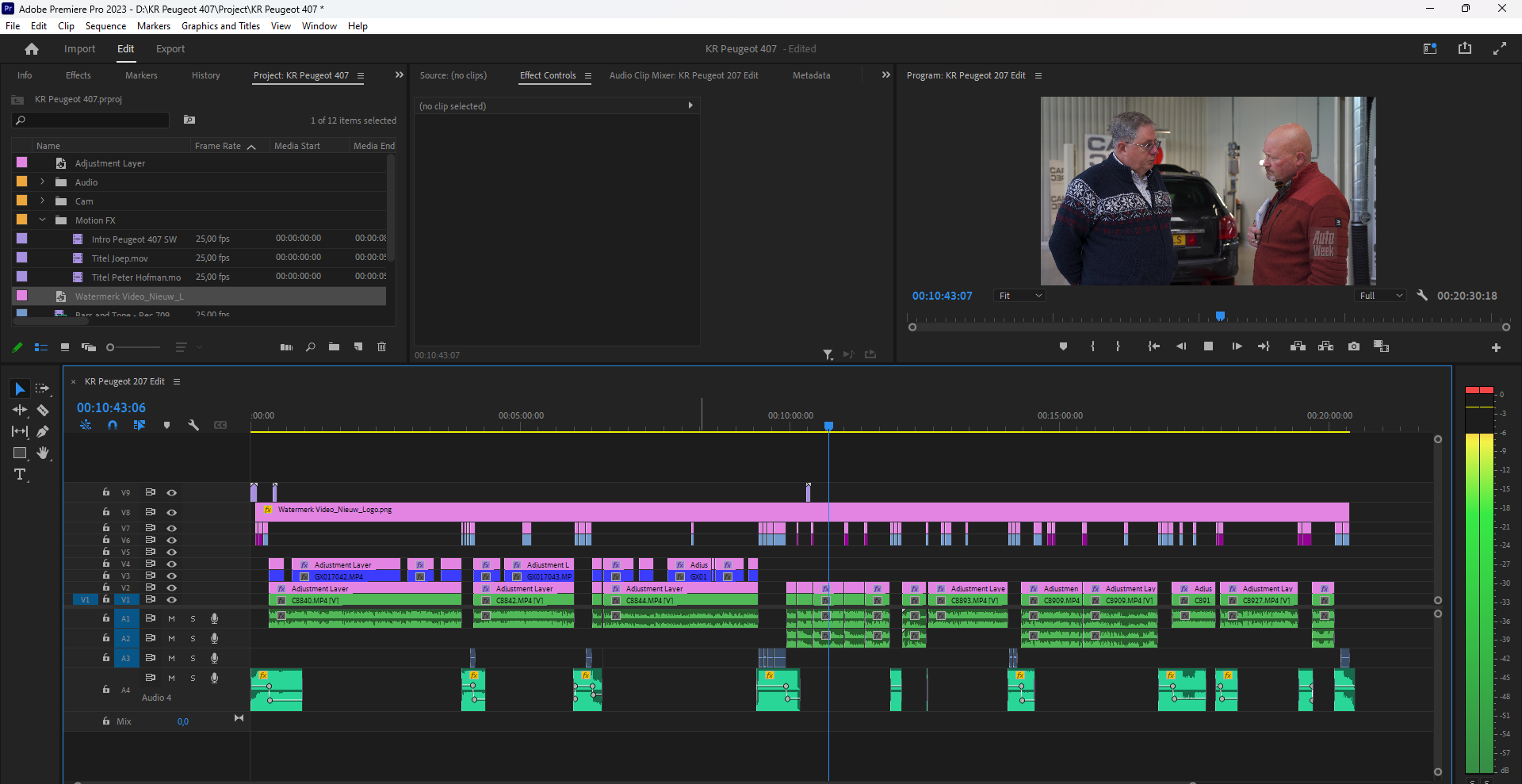The height and width of the screenshot is (784, 1522).
Task: Open Program Monitor panel menu
Action: 1038,76
